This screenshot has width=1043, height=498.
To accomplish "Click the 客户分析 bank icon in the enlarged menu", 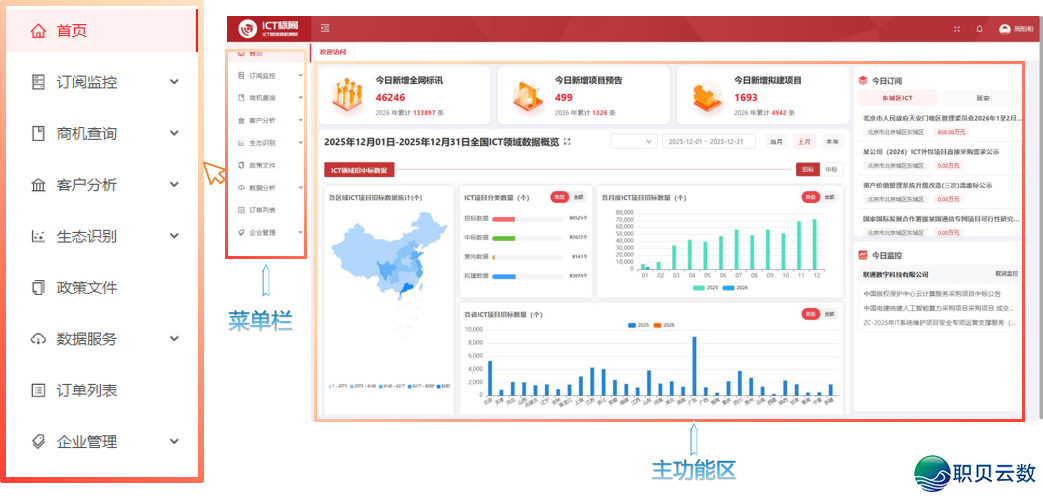I will pos(39,185).
